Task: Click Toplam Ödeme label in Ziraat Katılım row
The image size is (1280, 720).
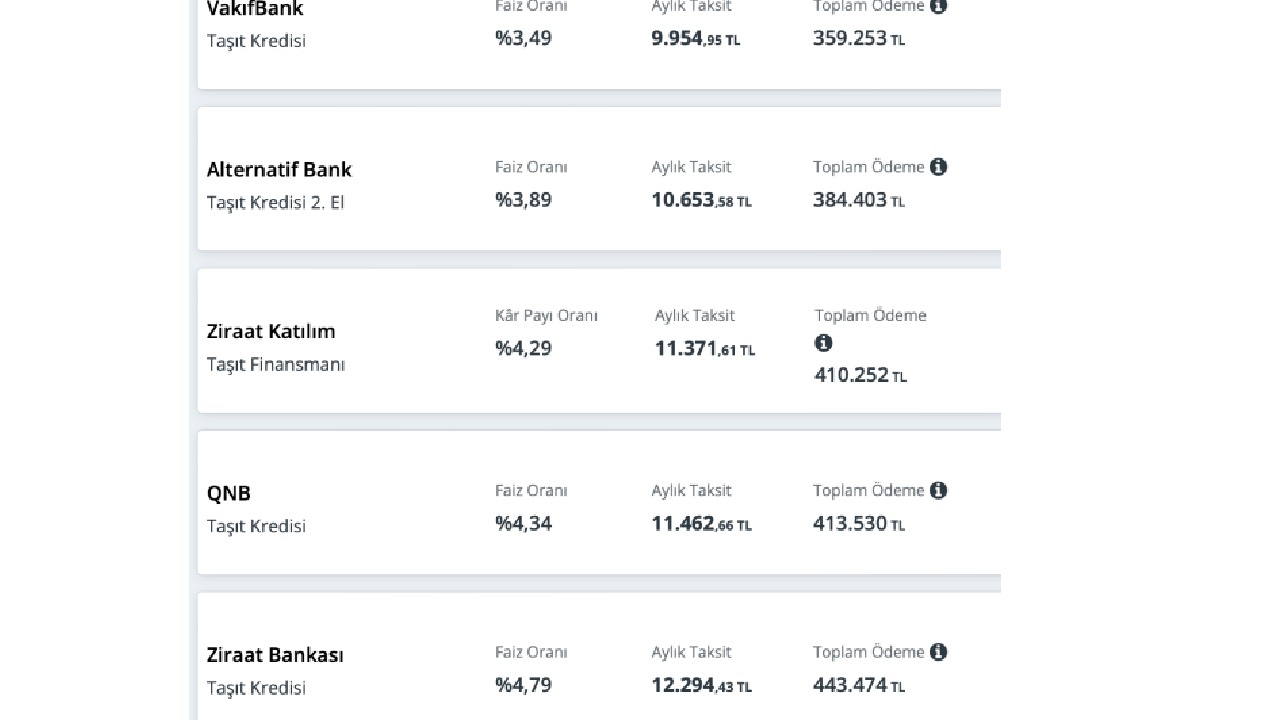Action: [871, 315]
